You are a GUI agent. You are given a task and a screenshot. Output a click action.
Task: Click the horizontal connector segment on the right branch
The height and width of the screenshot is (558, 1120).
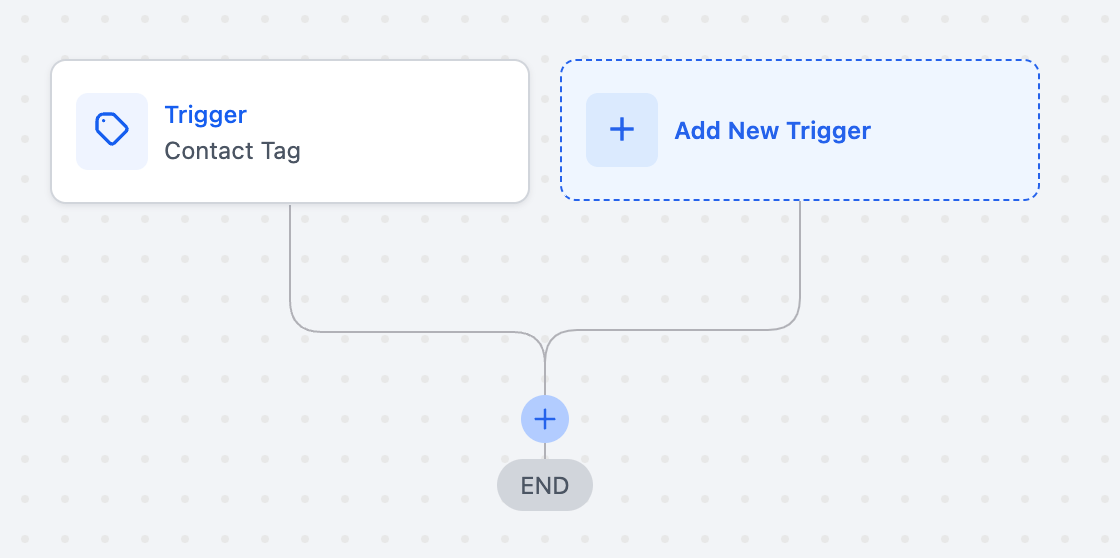click(x=680, y=331)
